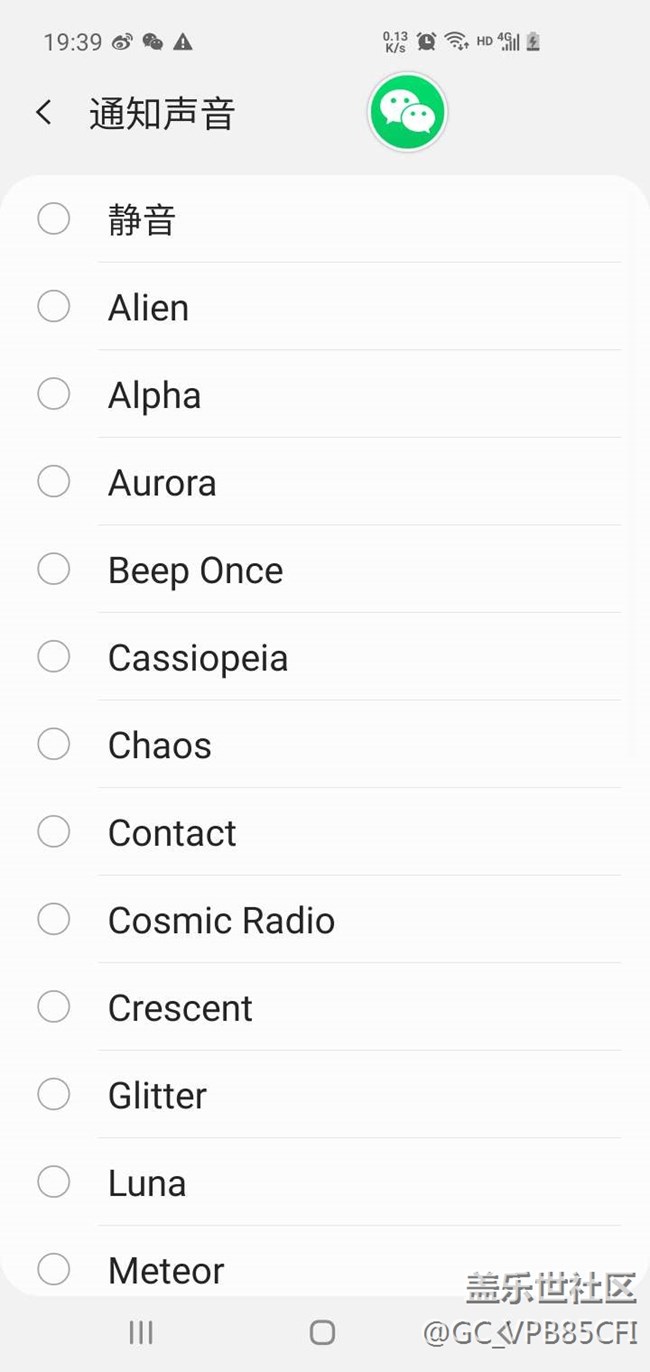Tap the green WeChat app icon

(407, 113)
